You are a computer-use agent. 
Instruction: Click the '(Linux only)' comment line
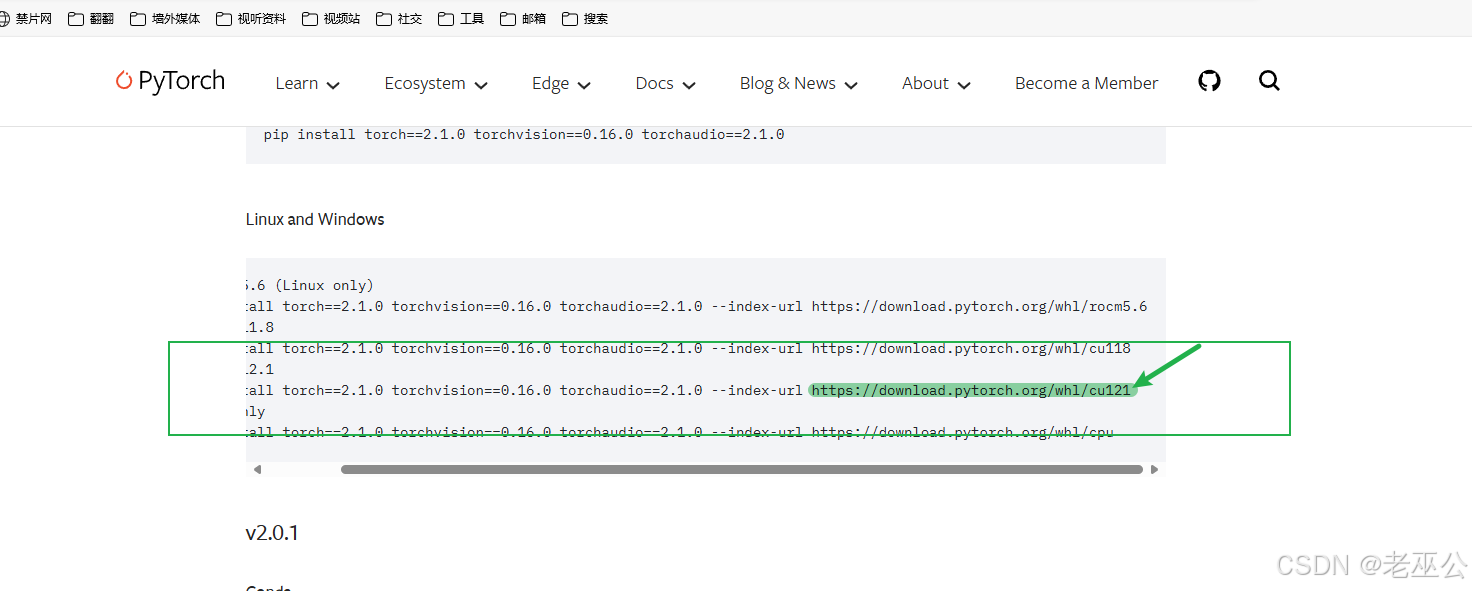click(309, 285)
